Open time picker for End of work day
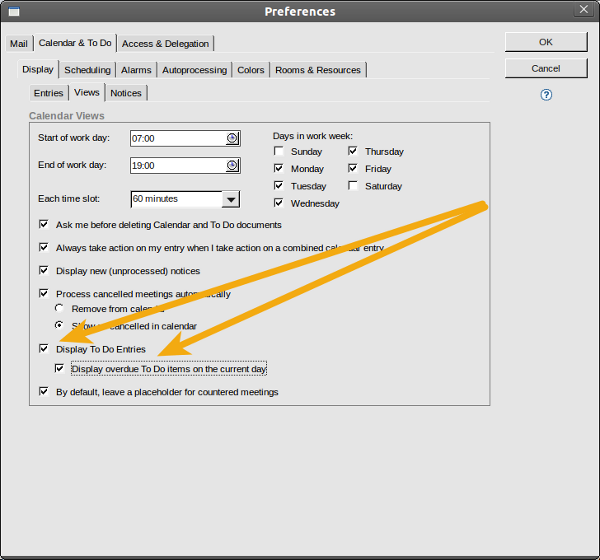Screen dimensions: 600x560 point(232,165)
